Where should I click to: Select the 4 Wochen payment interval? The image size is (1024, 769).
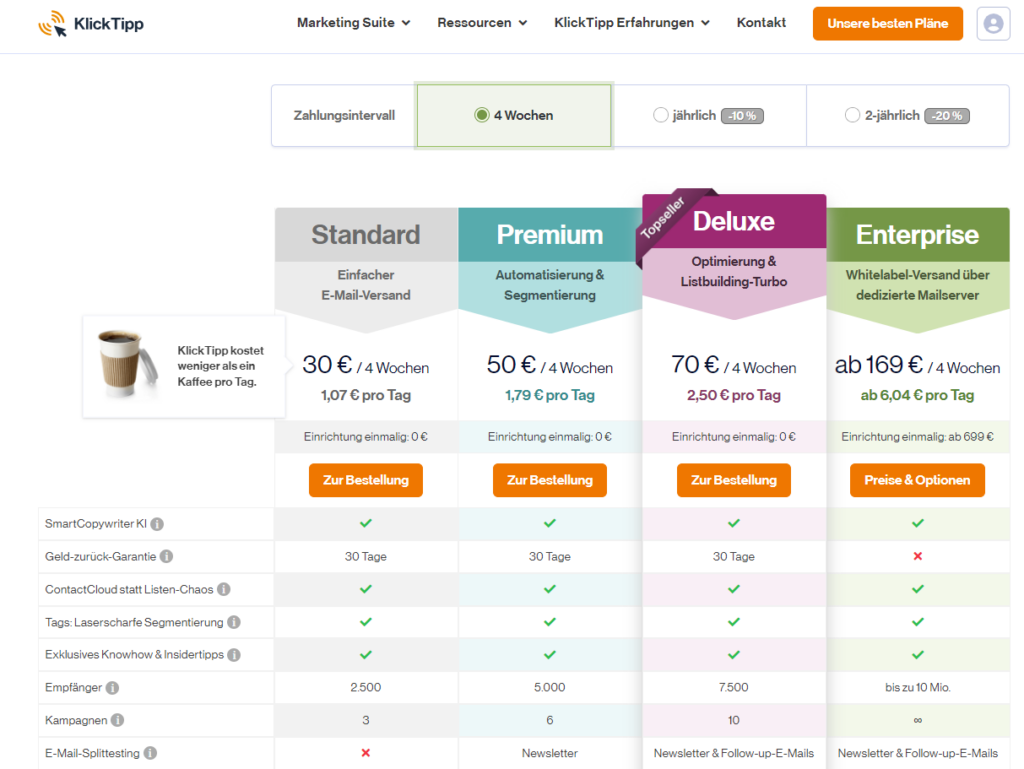click(x=514, y=116)
